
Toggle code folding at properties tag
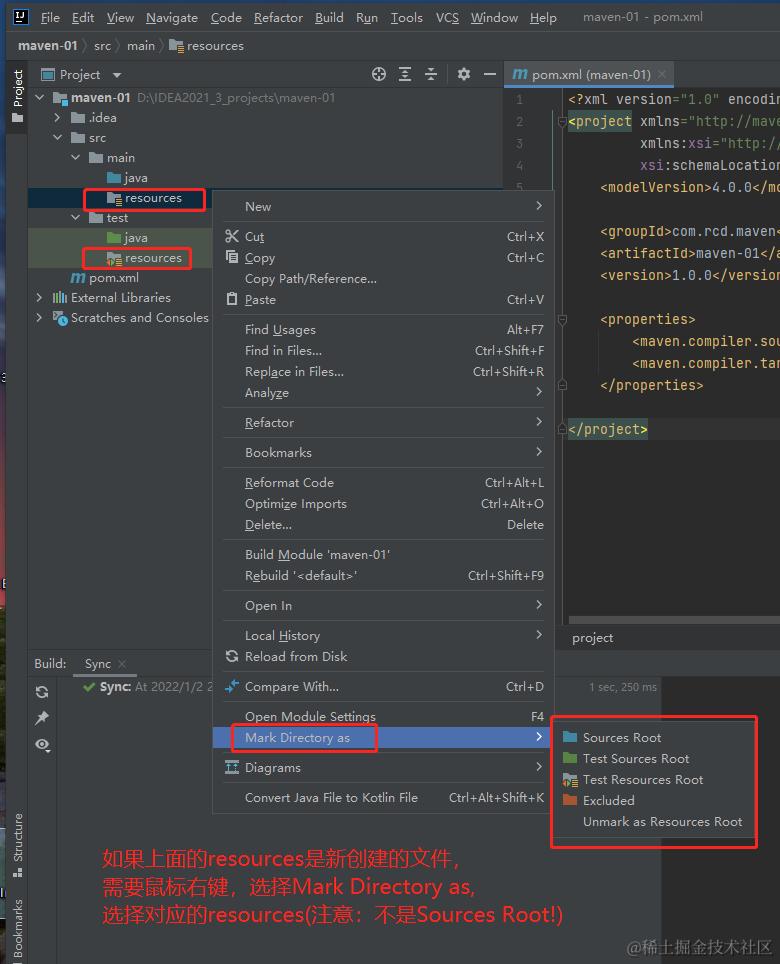[x=562, y=320]
